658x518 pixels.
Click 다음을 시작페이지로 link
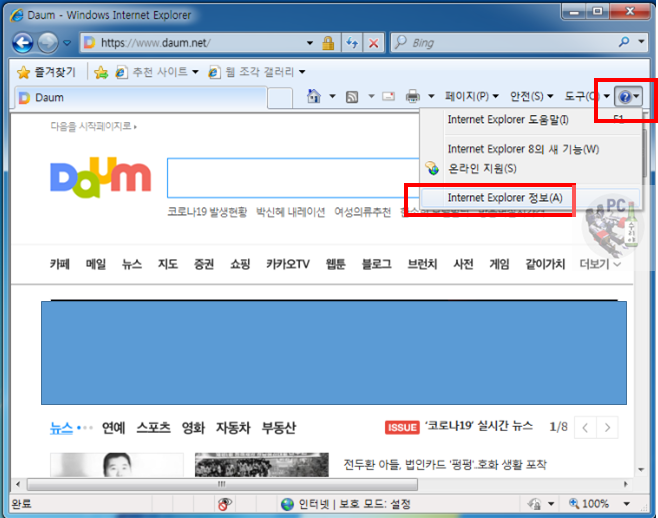93,126
